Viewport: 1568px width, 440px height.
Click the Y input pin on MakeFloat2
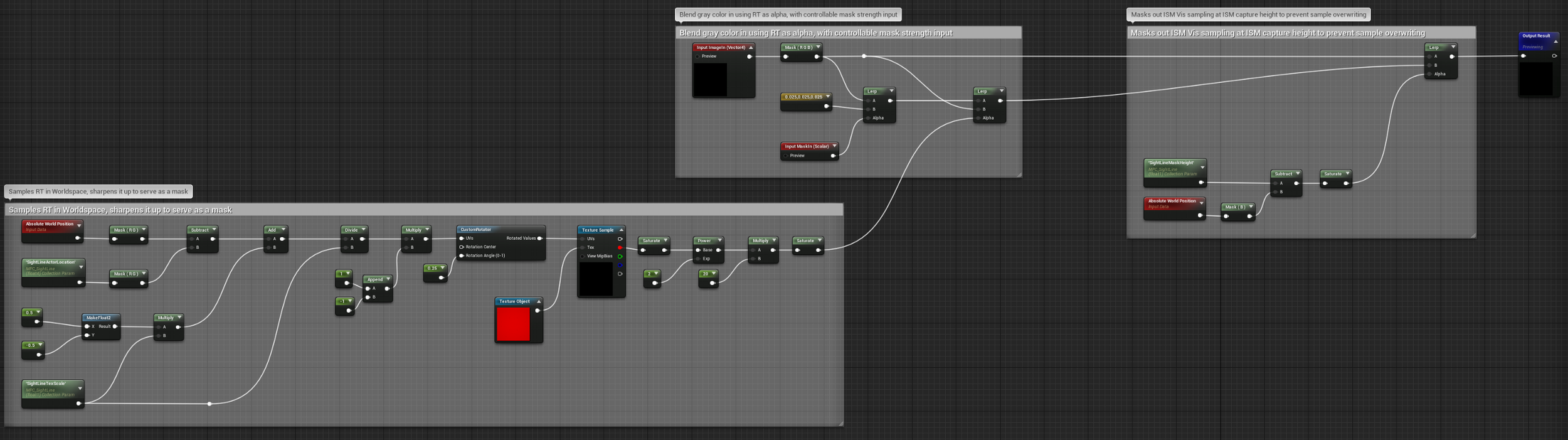coord(87,336)
